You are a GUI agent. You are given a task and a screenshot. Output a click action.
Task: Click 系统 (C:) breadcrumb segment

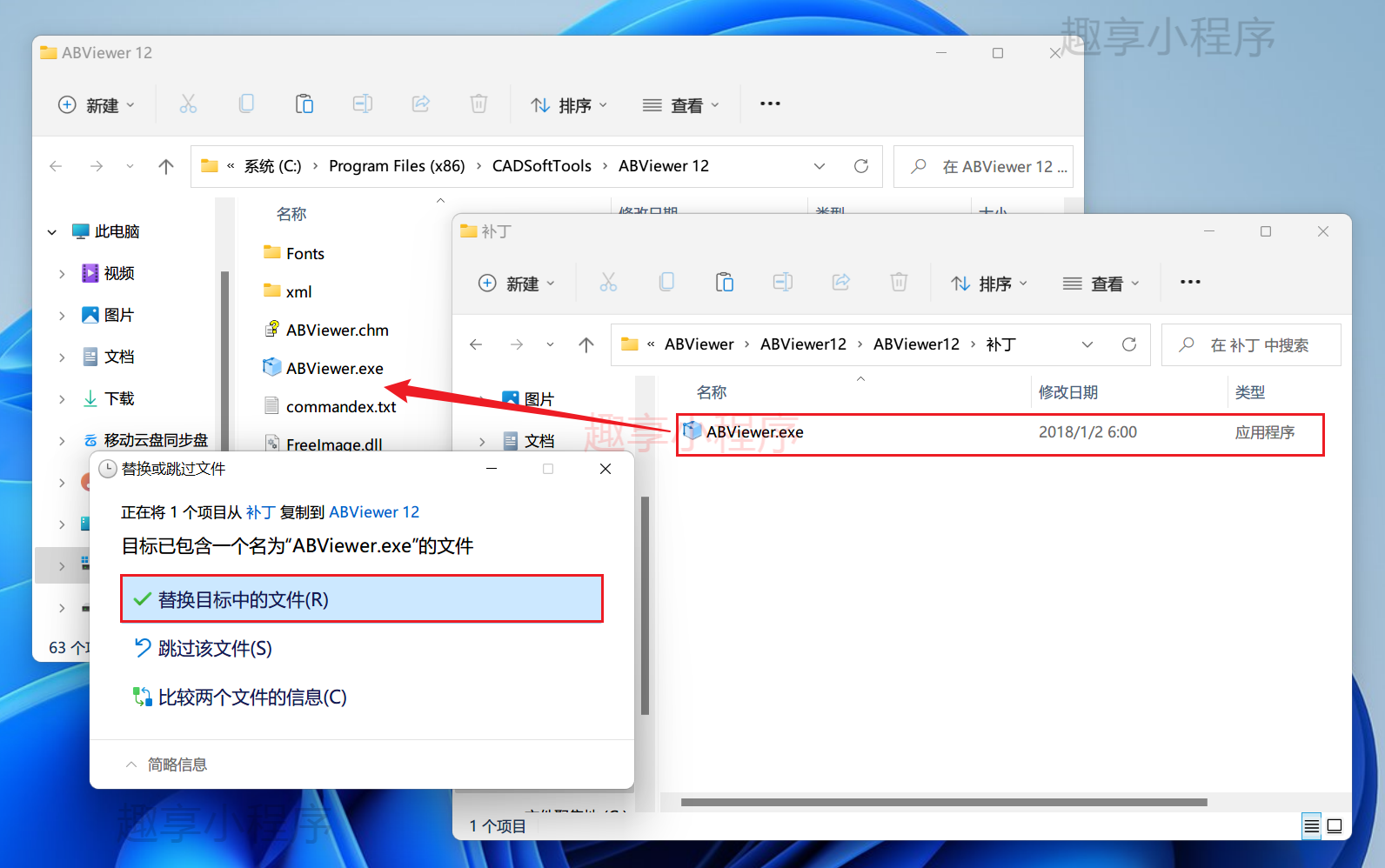(x=272, y=166)
